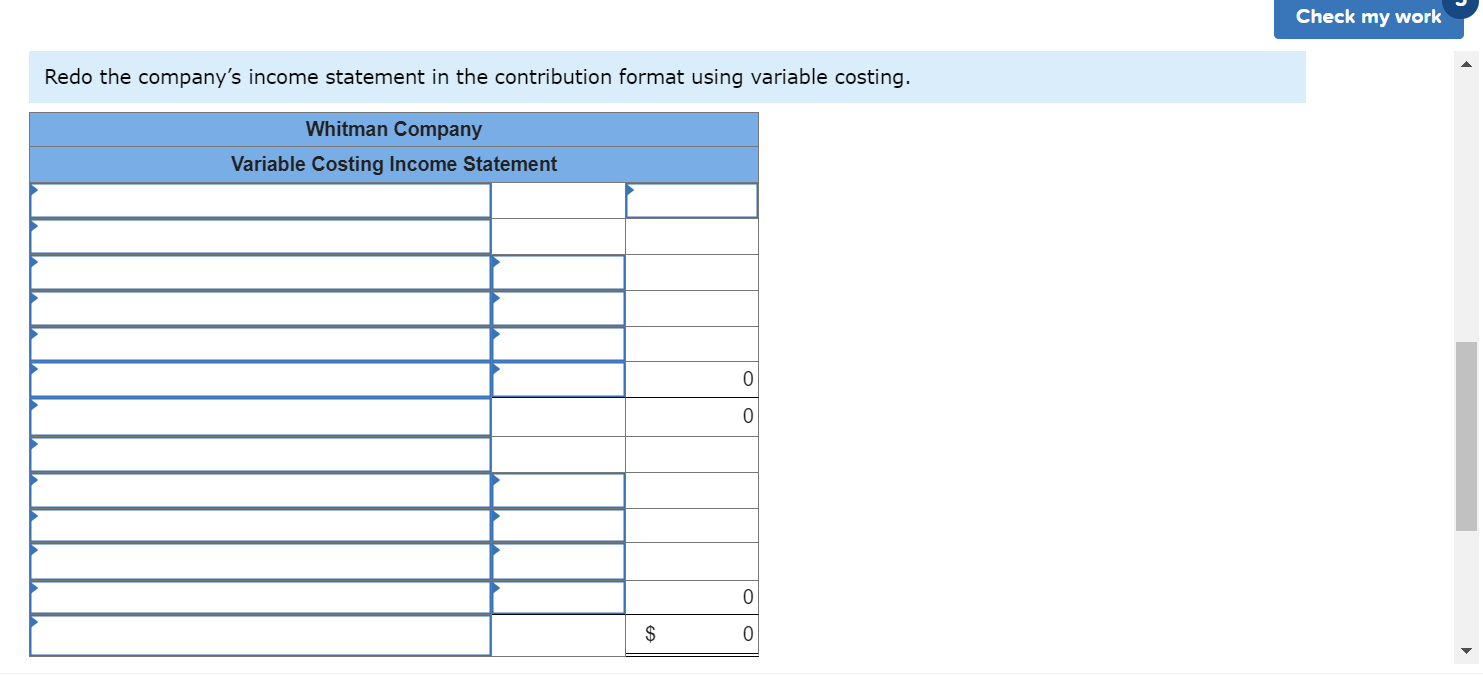
Task: Select the amount field in row four
Action: pyautogui.click(x=557, y=307)
